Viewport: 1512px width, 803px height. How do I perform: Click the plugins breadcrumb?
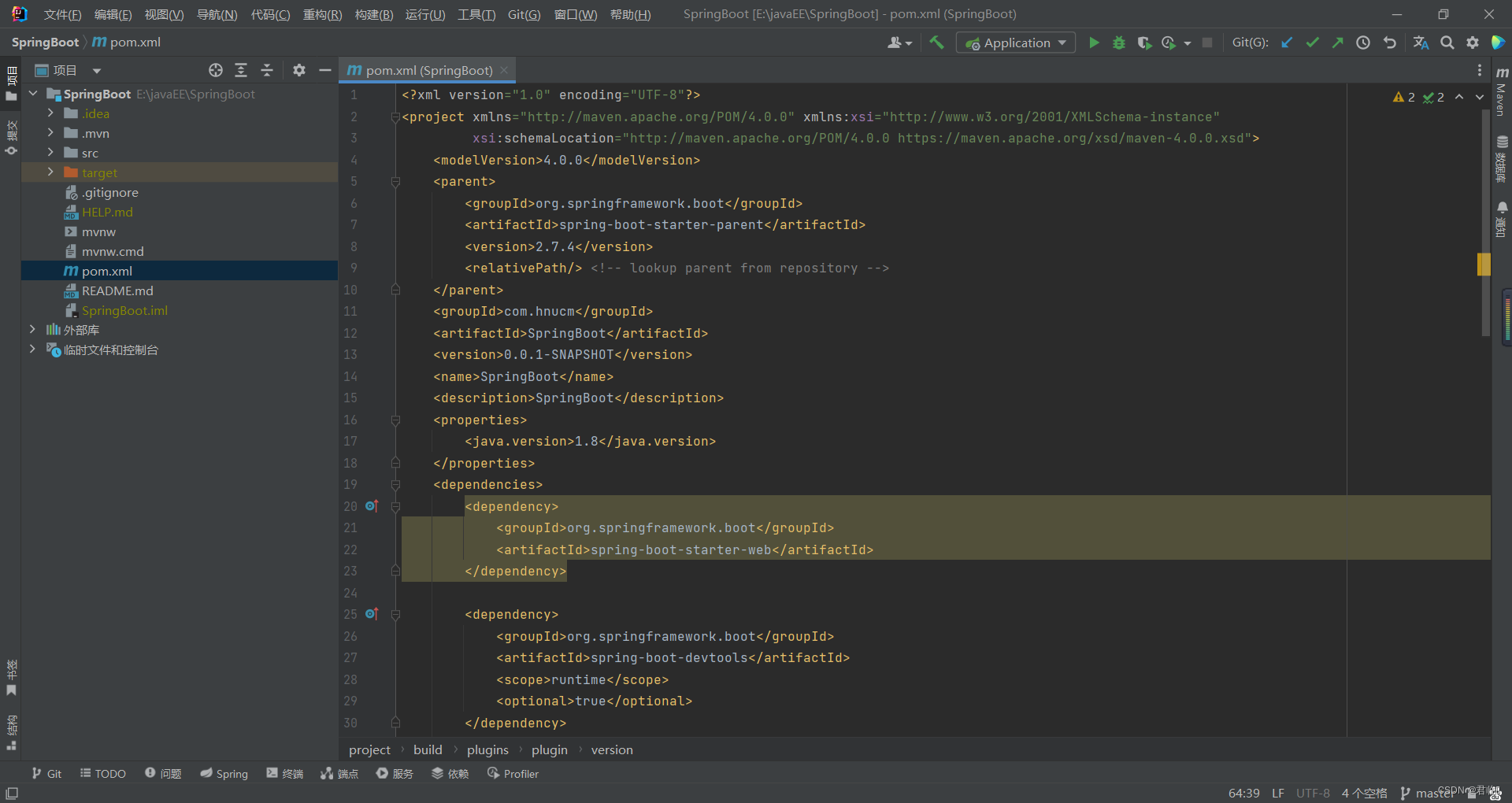pos(487,749)
